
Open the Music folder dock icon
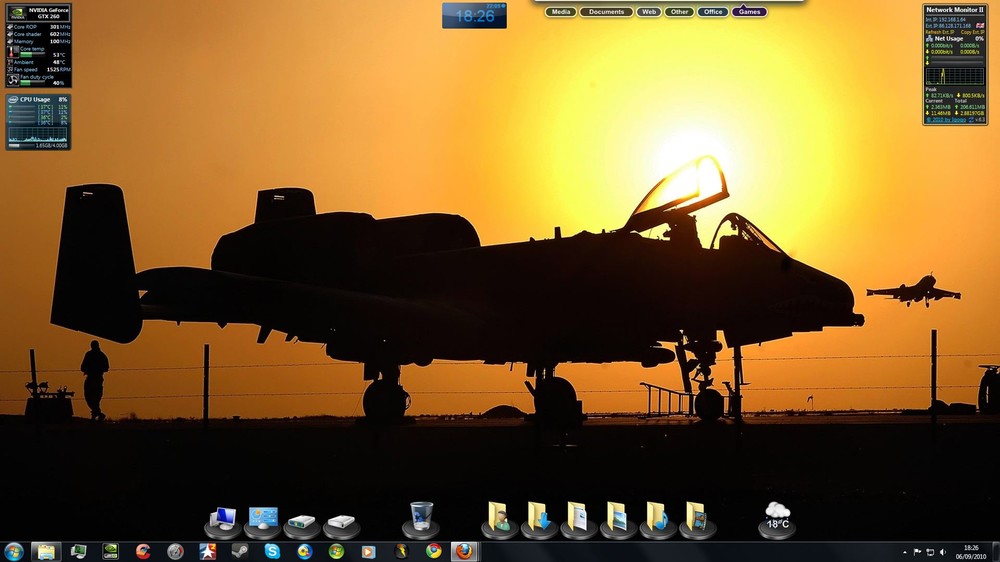658,518
